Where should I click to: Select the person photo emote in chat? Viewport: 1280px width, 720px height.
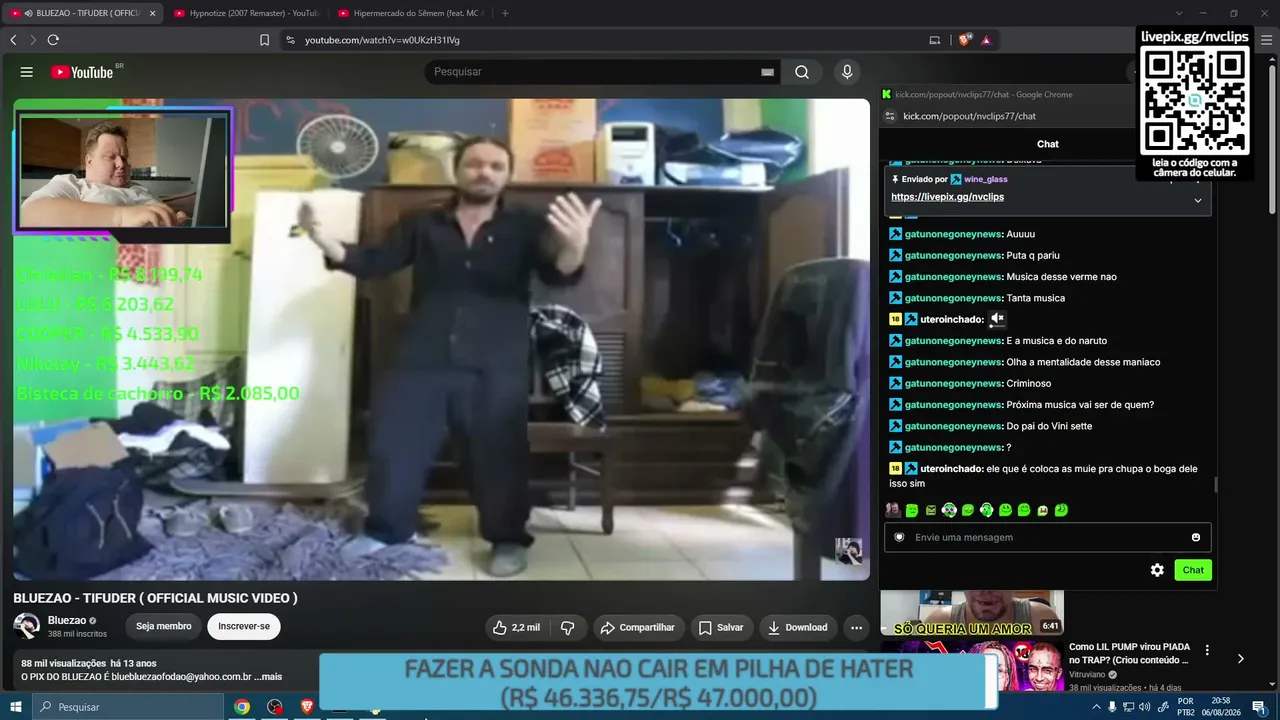point(893,510)
